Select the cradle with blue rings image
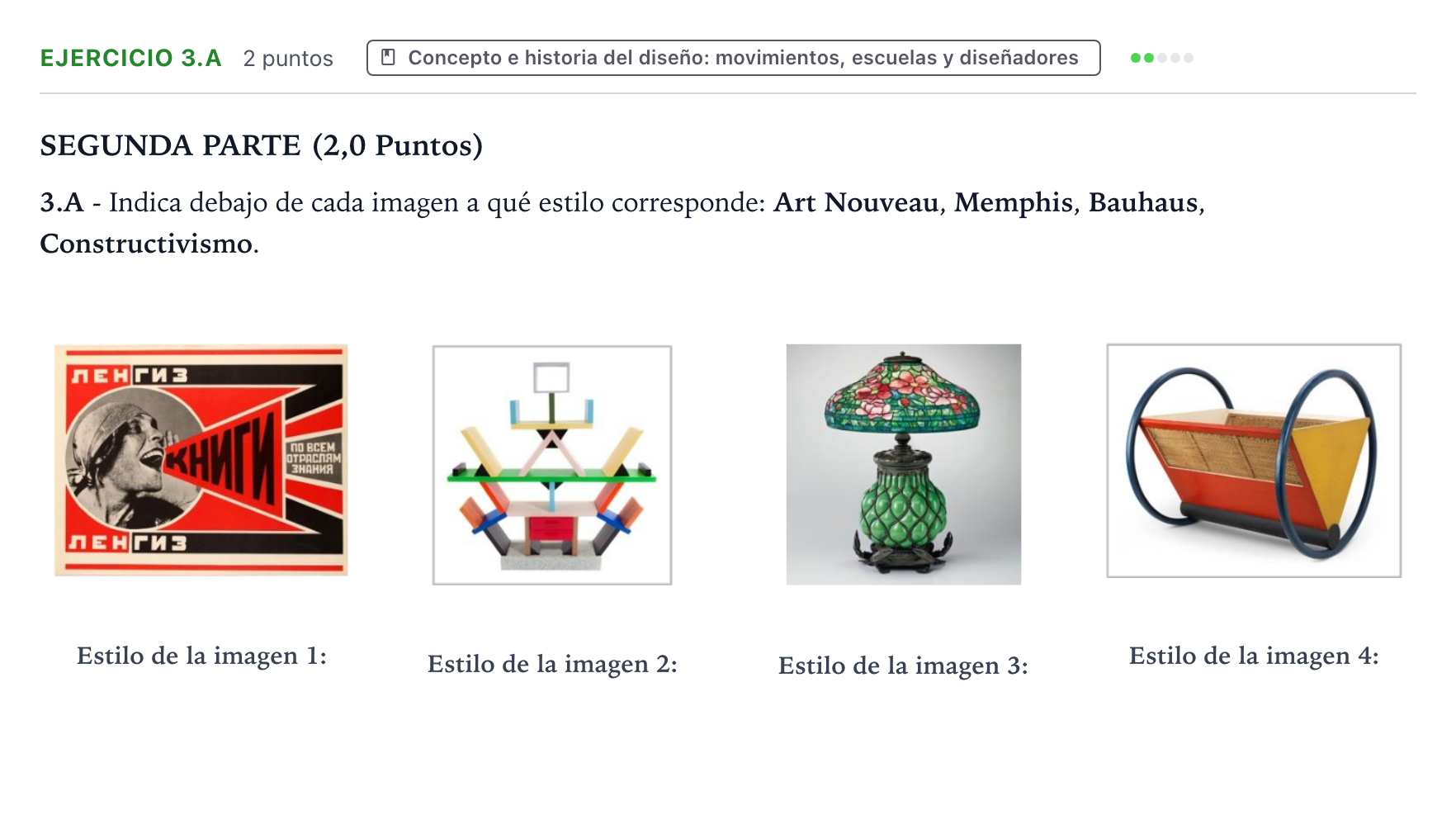 pos(1254,461)
